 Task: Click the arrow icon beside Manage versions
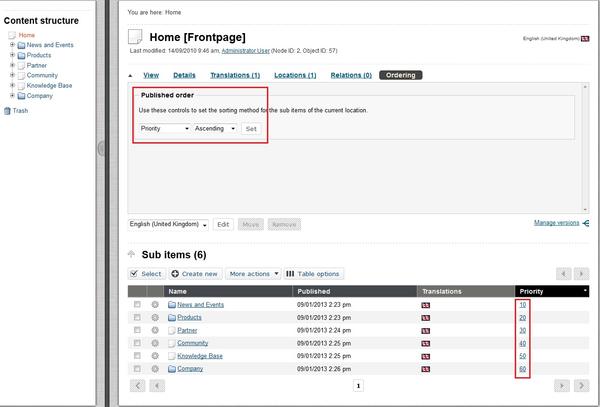coord(585,223)
